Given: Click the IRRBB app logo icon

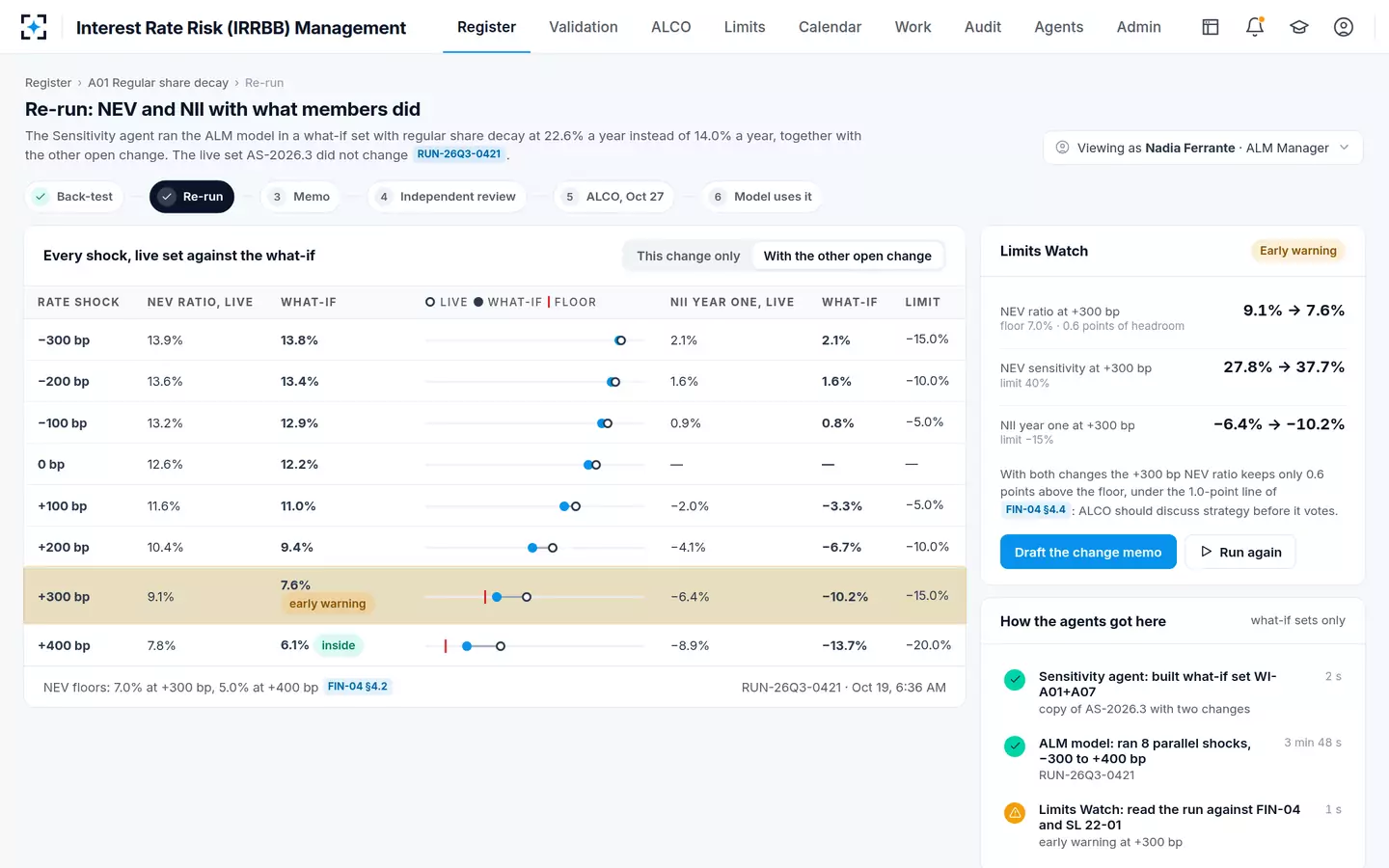Looking at the screenshot, I should click(34, 27).
